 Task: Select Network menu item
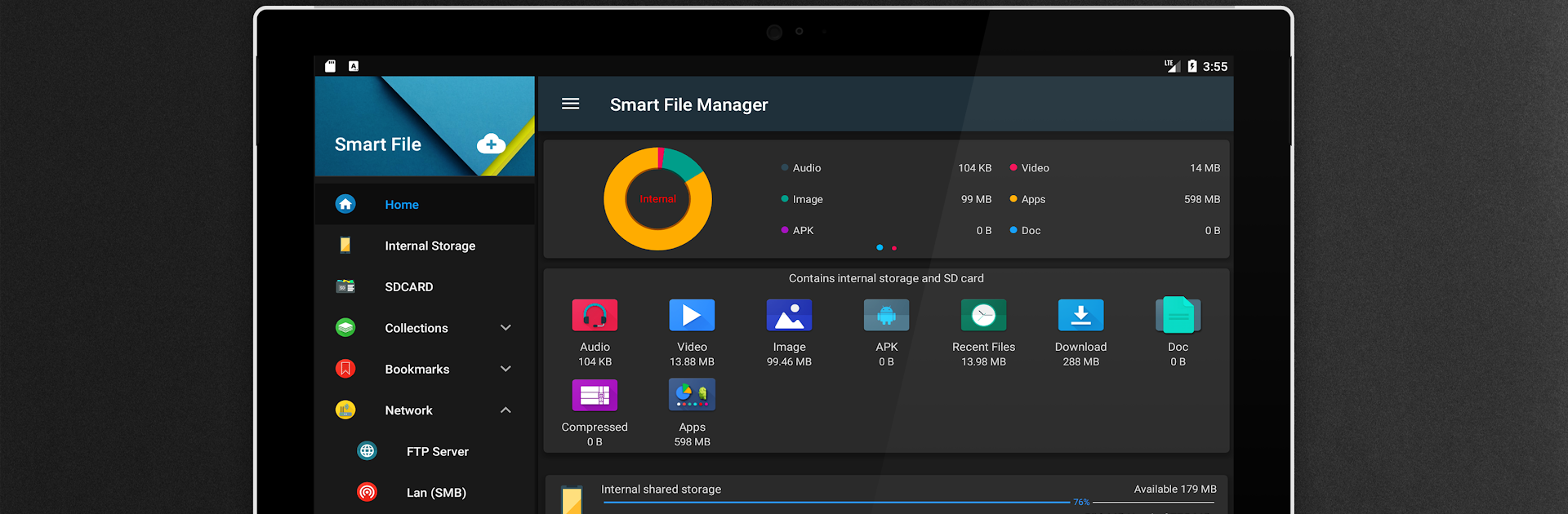425,410
